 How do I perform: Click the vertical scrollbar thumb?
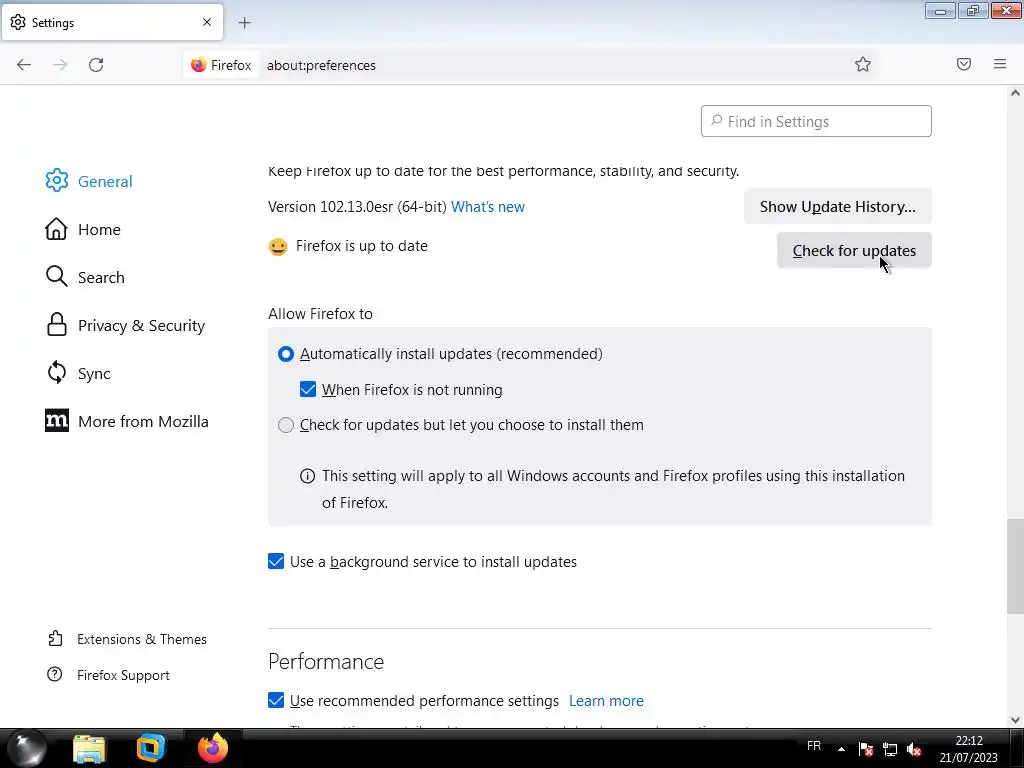[x=1015, y=566]
